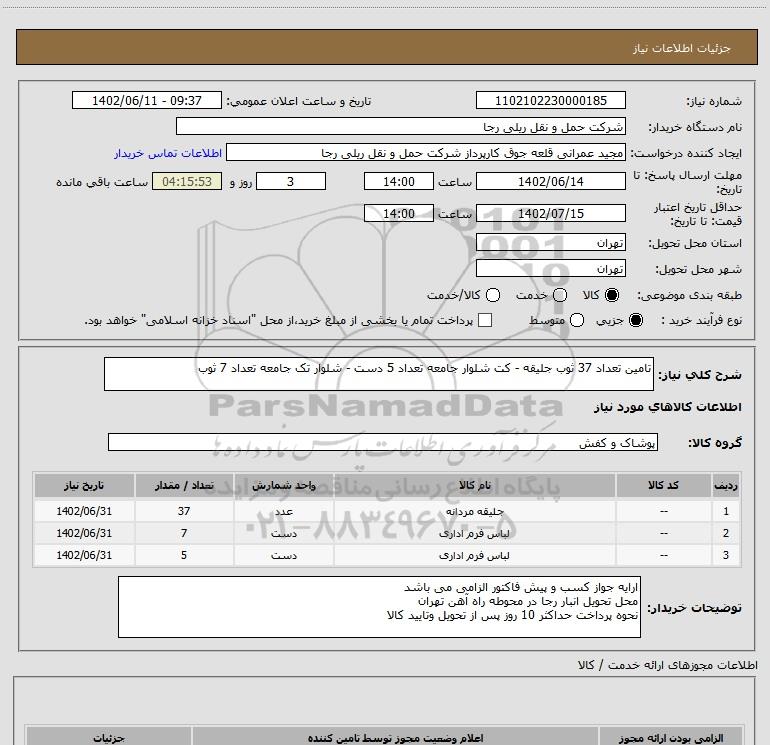Select the جزیی purchase type radio

tap(635, 320)
